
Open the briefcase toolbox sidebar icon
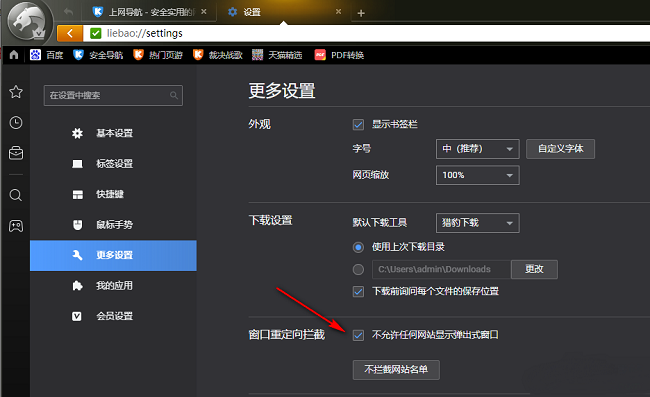click(16, 153)
